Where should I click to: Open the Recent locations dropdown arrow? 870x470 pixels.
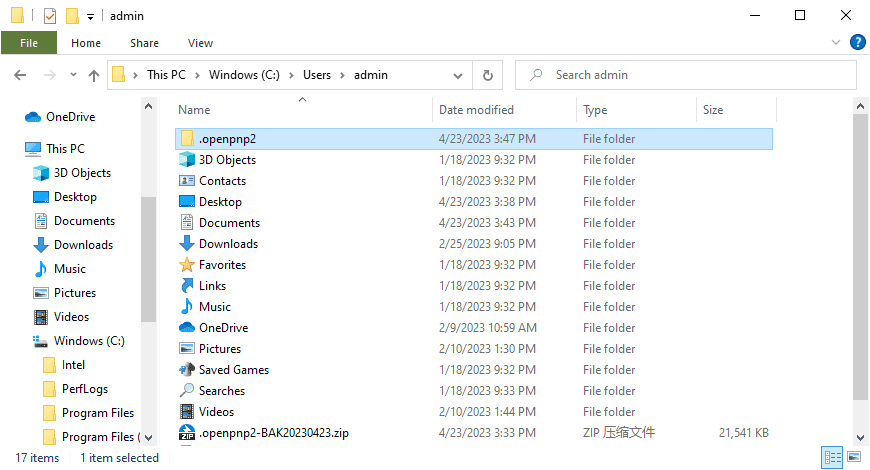point(72,75)
